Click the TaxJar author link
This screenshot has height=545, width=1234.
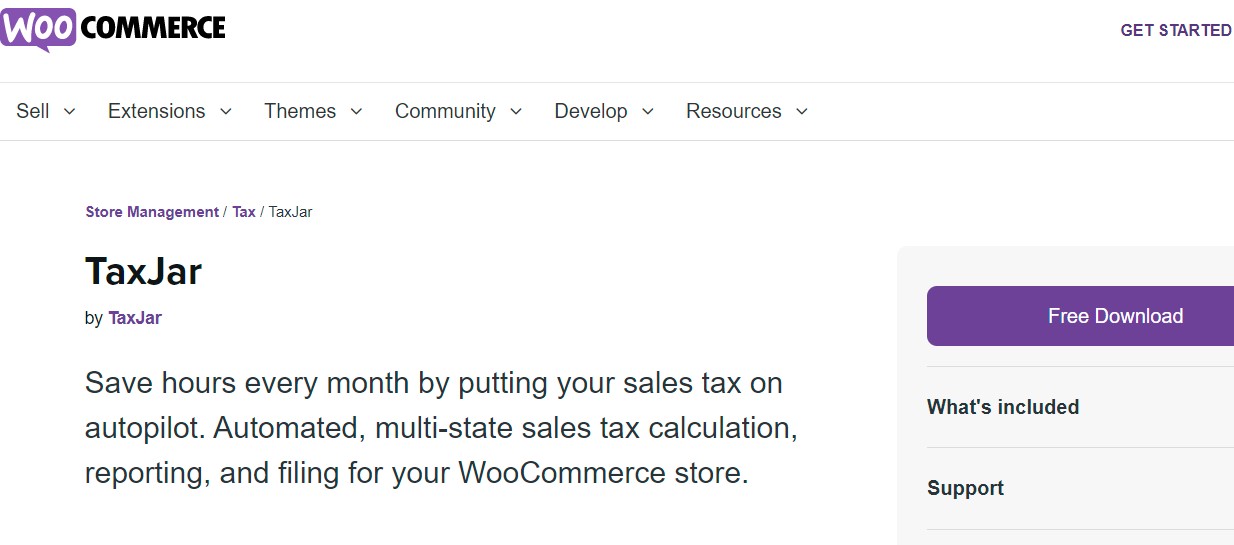(x=135, y=318)
